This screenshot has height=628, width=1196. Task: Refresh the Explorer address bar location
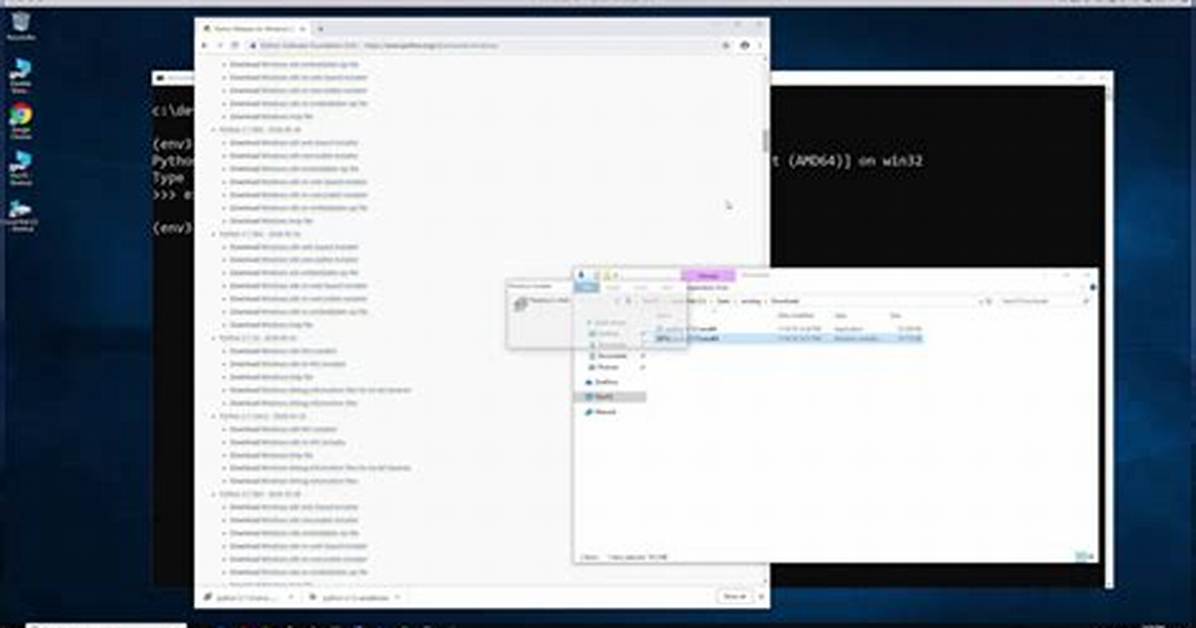pyautogui.click(x=989, y=301)
